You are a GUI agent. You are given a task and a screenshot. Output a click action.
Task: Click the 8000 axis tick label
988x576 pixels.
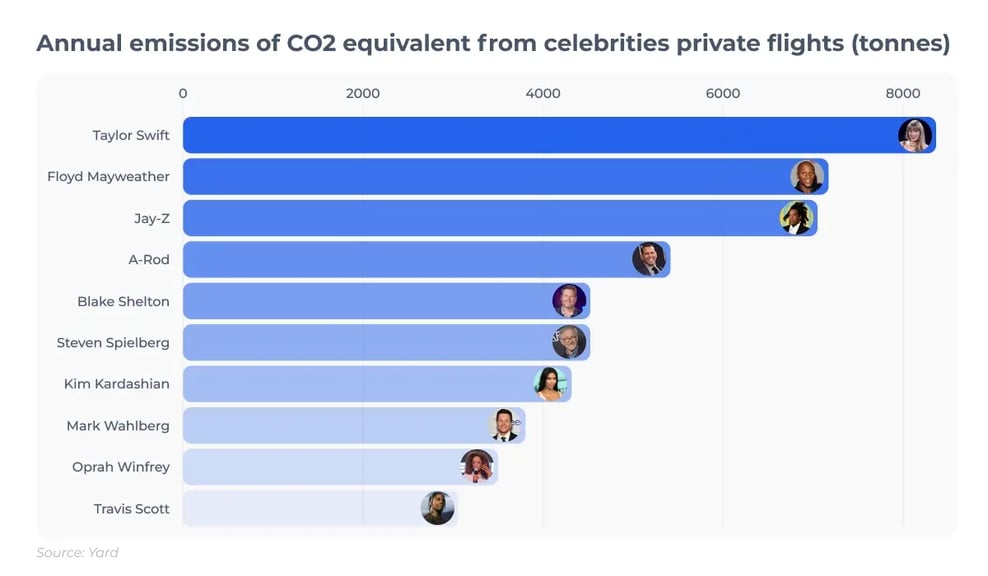902,93
